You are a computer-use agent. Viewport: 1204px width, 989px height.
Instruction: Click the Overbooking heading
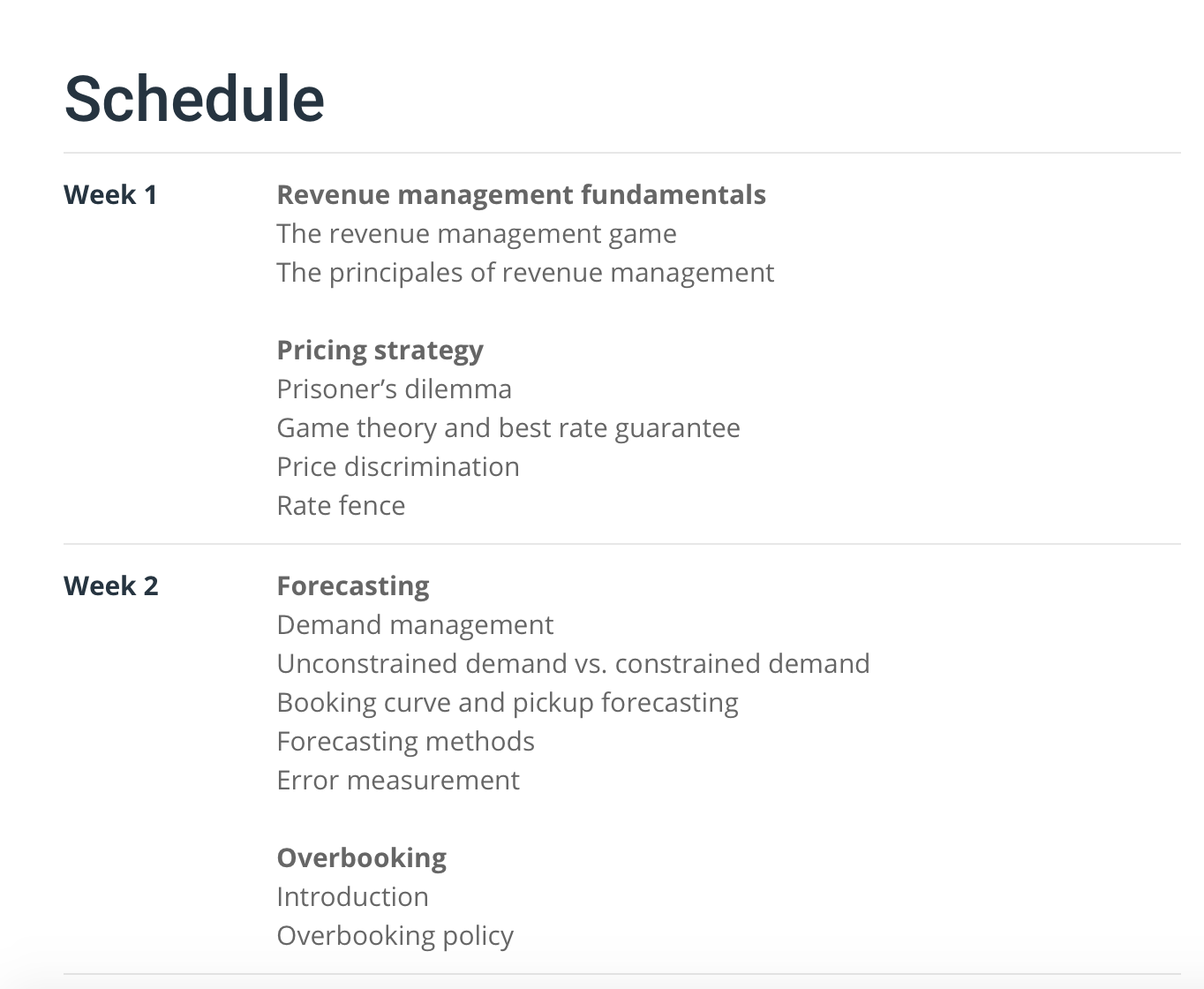[x=361, y=858]
